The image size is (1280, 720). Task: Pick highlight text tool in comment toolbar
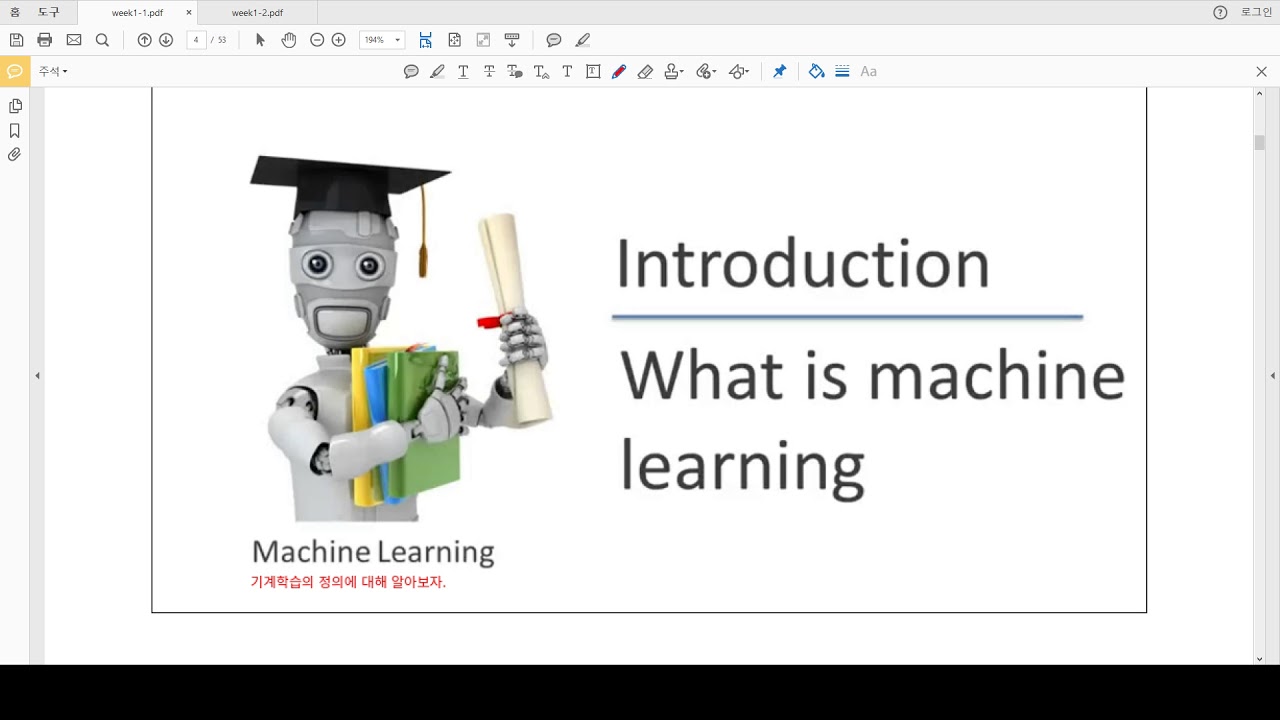[437, 71]
